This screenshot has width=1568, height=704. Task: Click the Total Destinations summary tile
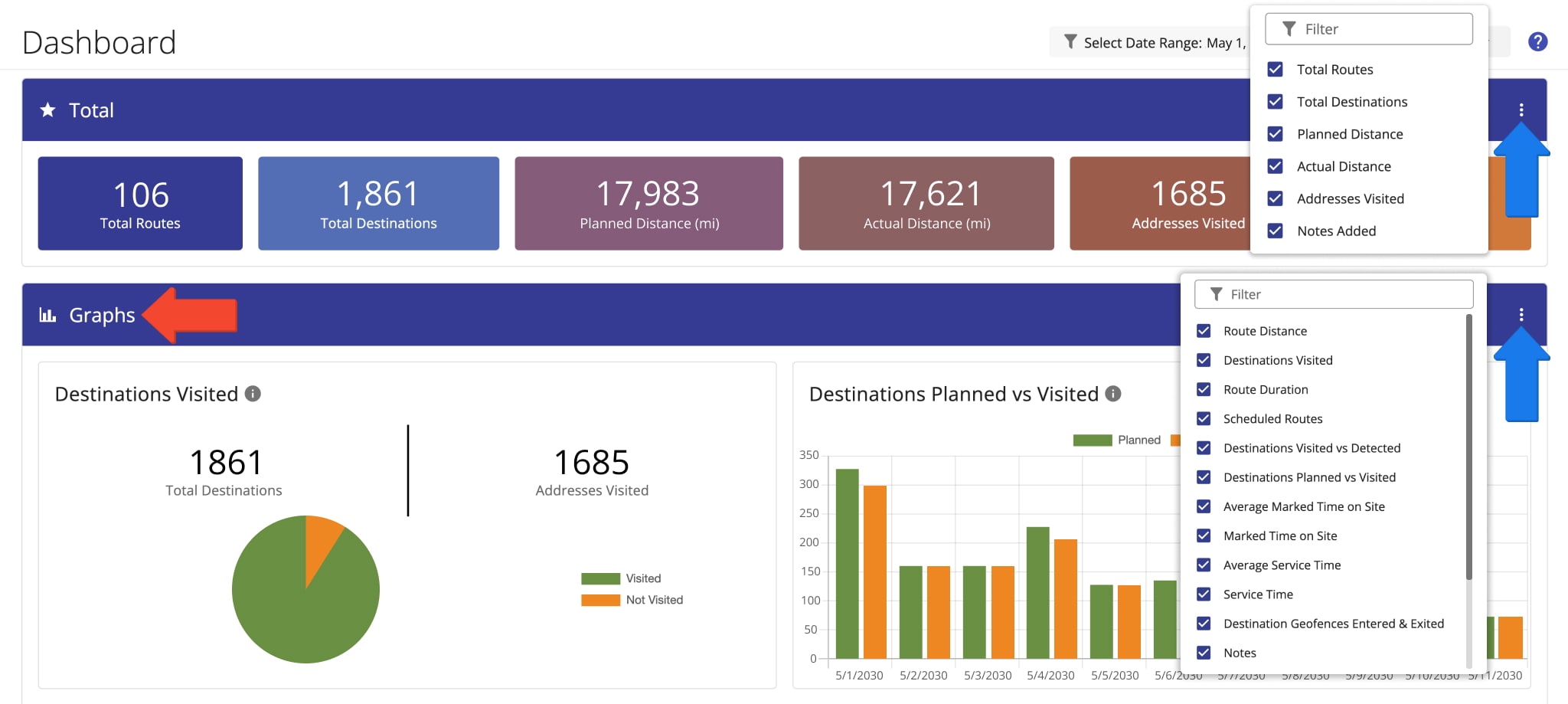378,204
